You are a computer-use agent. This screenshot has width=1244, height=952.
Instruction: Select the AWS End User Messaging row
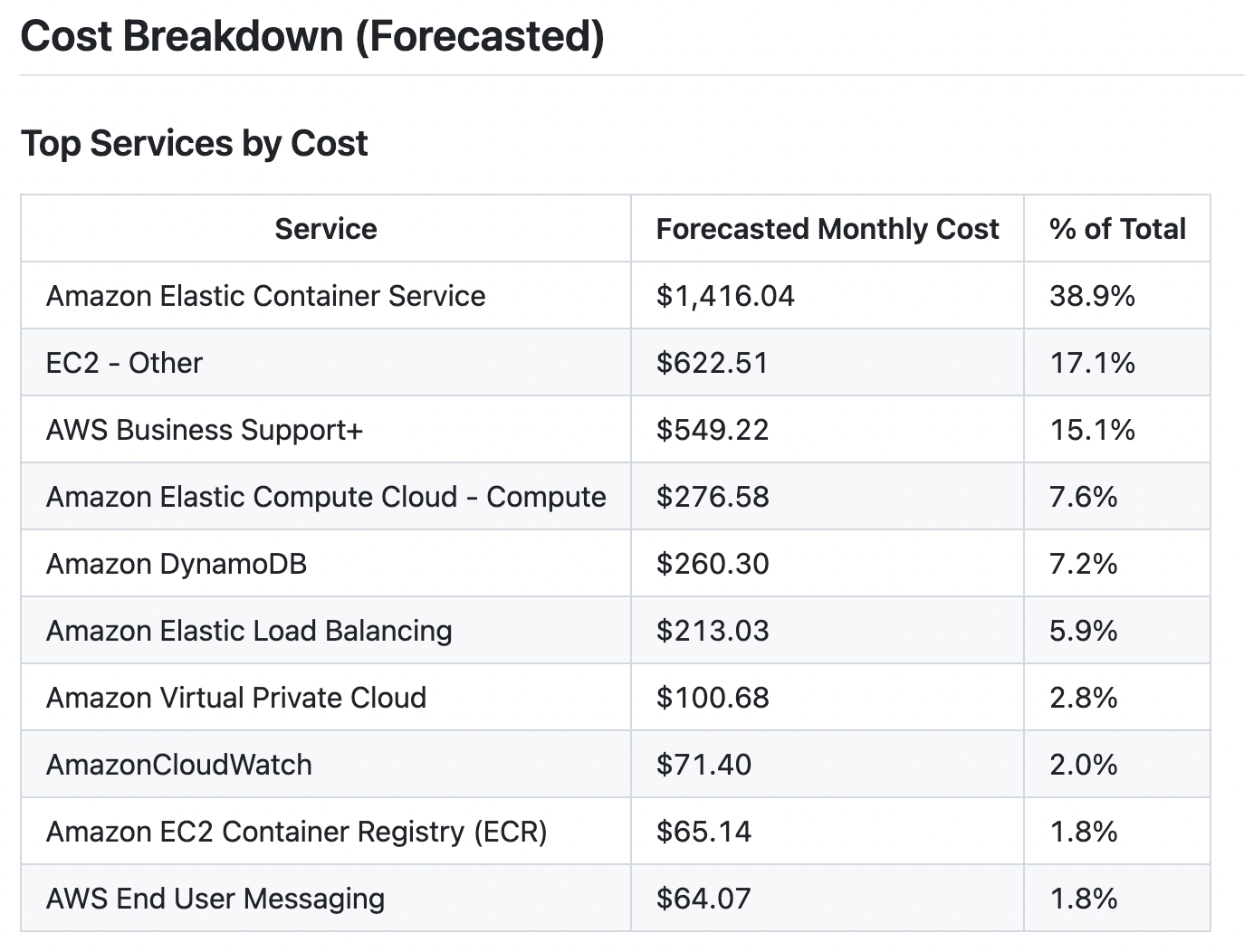coord(215,899)
